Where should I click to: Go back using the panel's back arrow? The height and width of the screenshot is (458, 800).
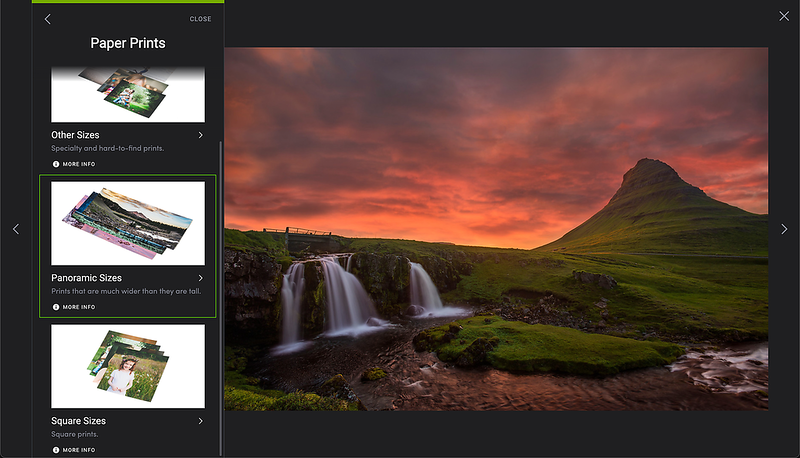pos(47,19)
